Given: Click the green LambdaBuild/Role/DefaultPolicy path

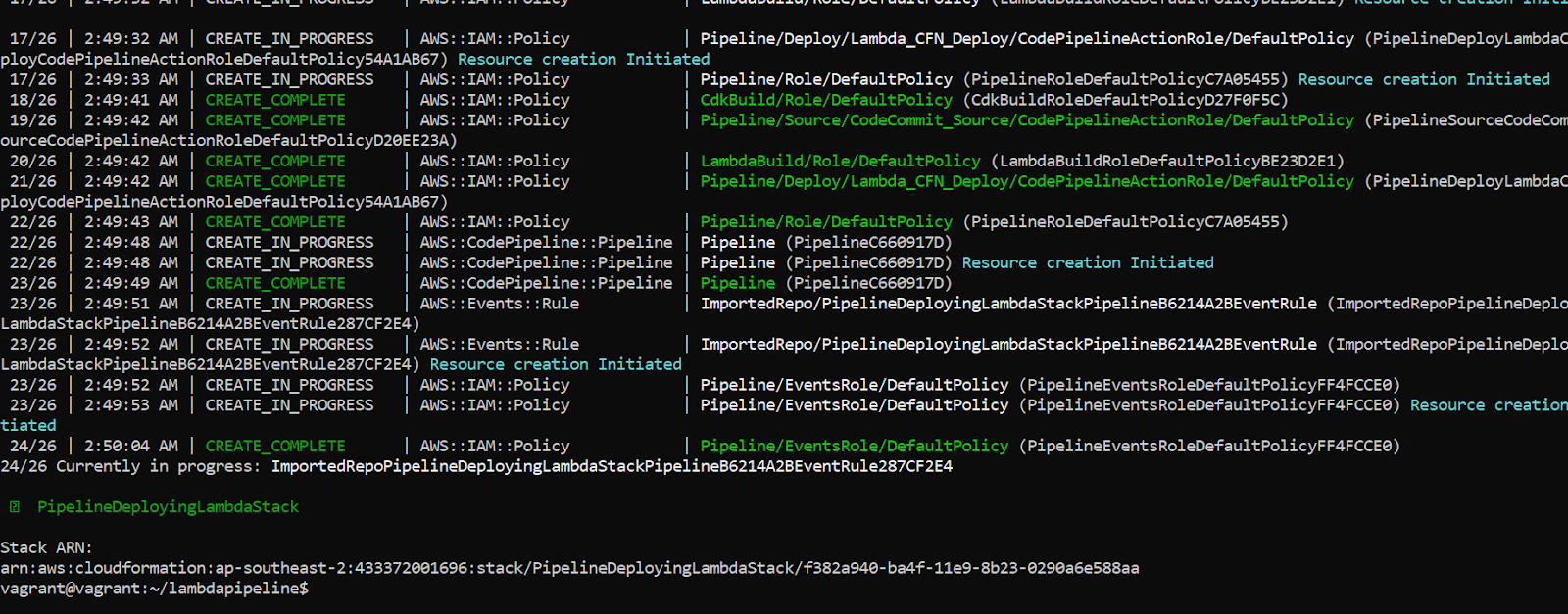Looking at the screenshot, I should (x=840, y=161).
